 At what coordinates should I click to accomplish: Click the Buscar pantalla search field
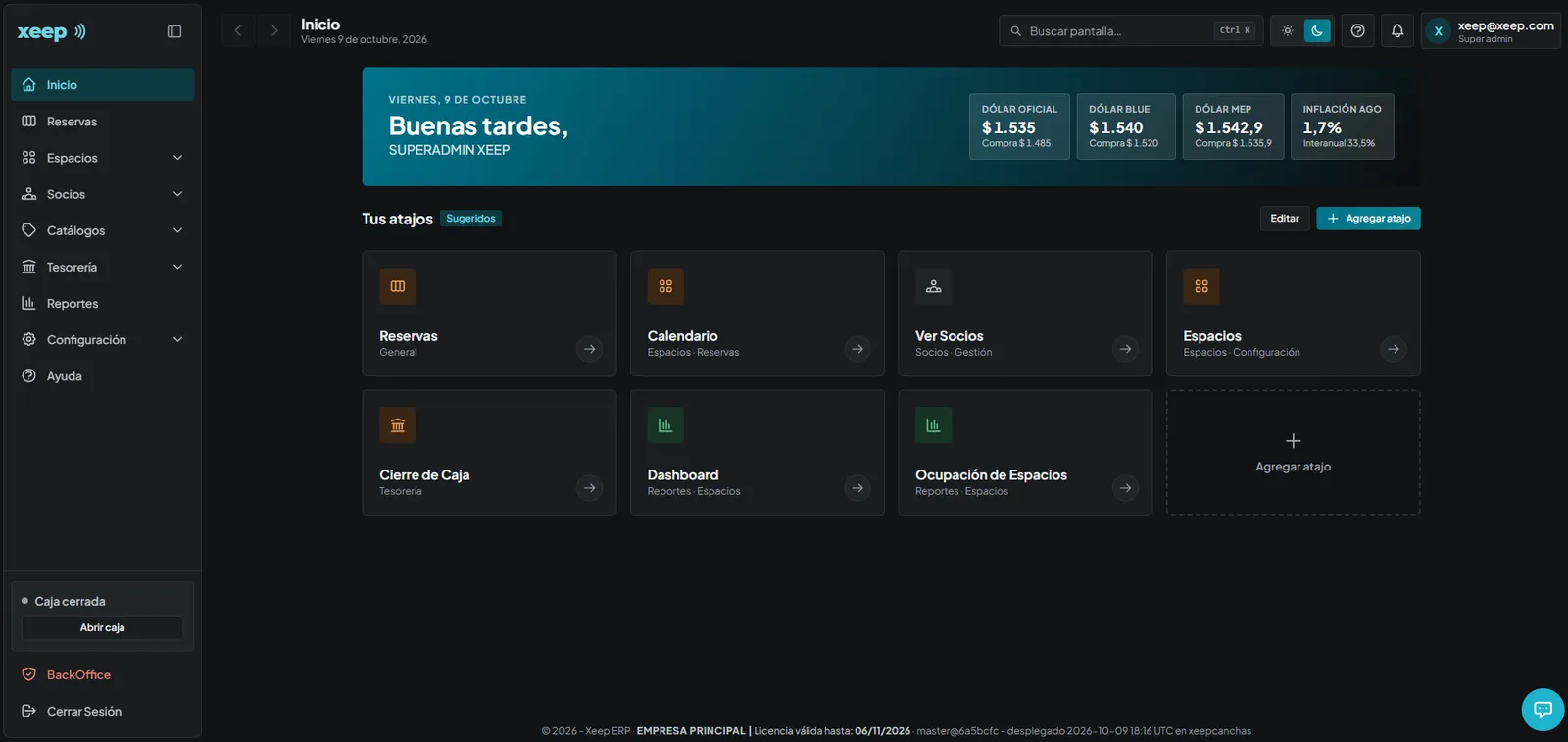(x=1131, y=31)
